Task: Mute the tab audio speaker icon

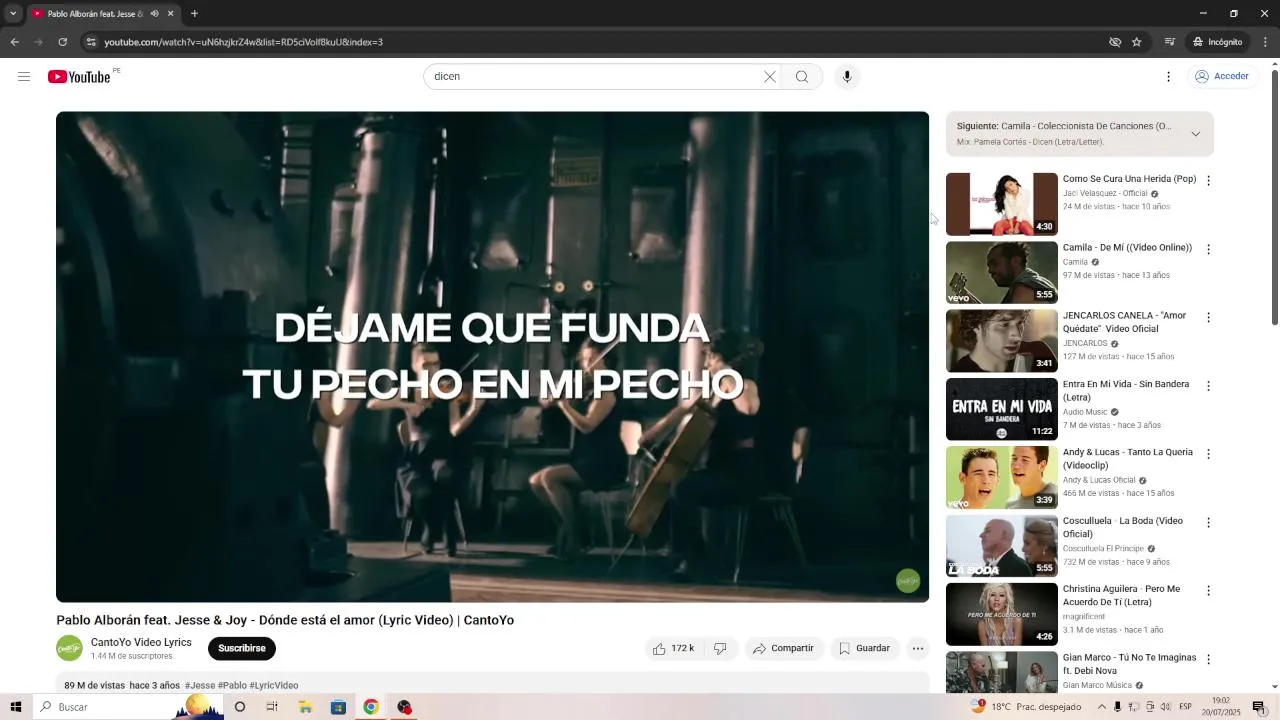Action: [x=154, y=14]
